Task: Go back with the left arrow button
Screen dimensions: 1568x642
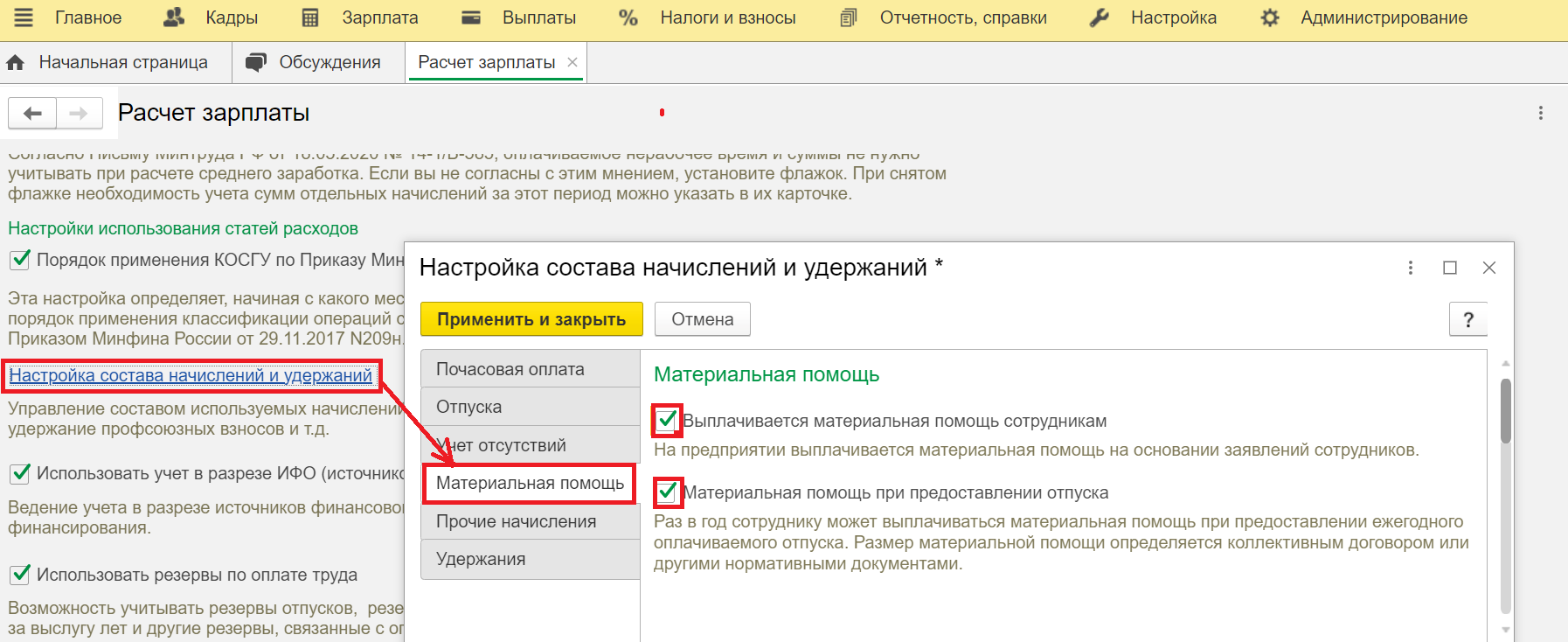Action: point(32,113)
